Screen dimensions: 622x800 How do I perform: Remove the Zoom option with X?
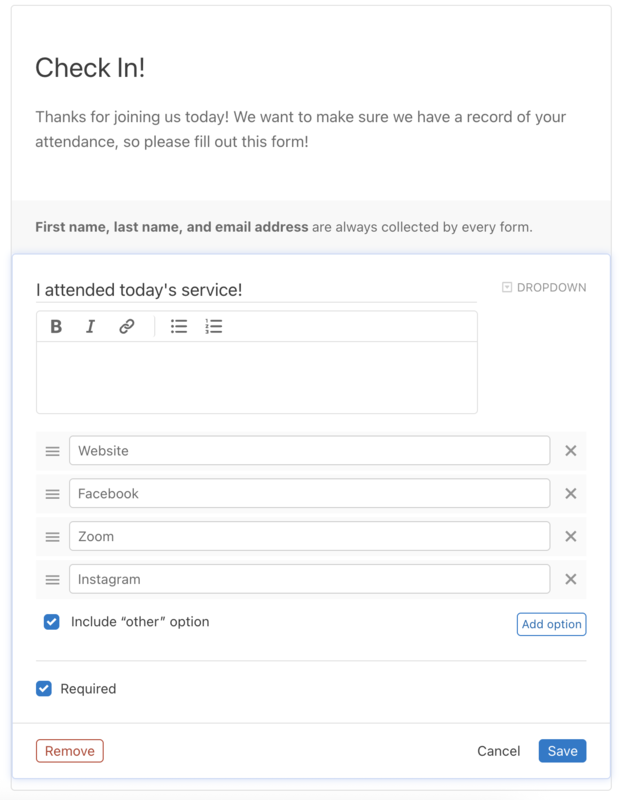(x=571, y=537)
